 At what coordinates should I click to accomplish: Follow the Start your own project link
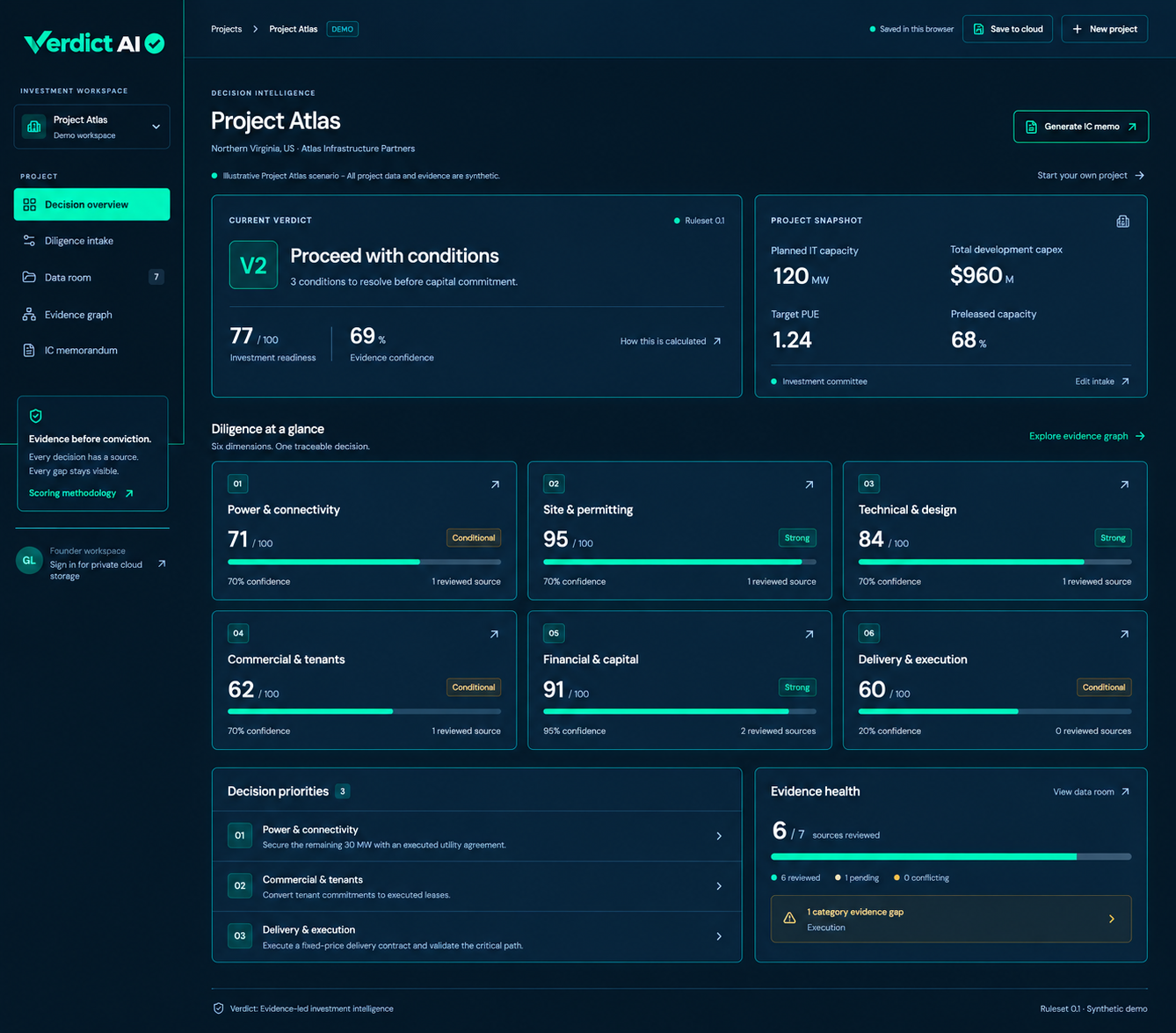(1091, 176)
